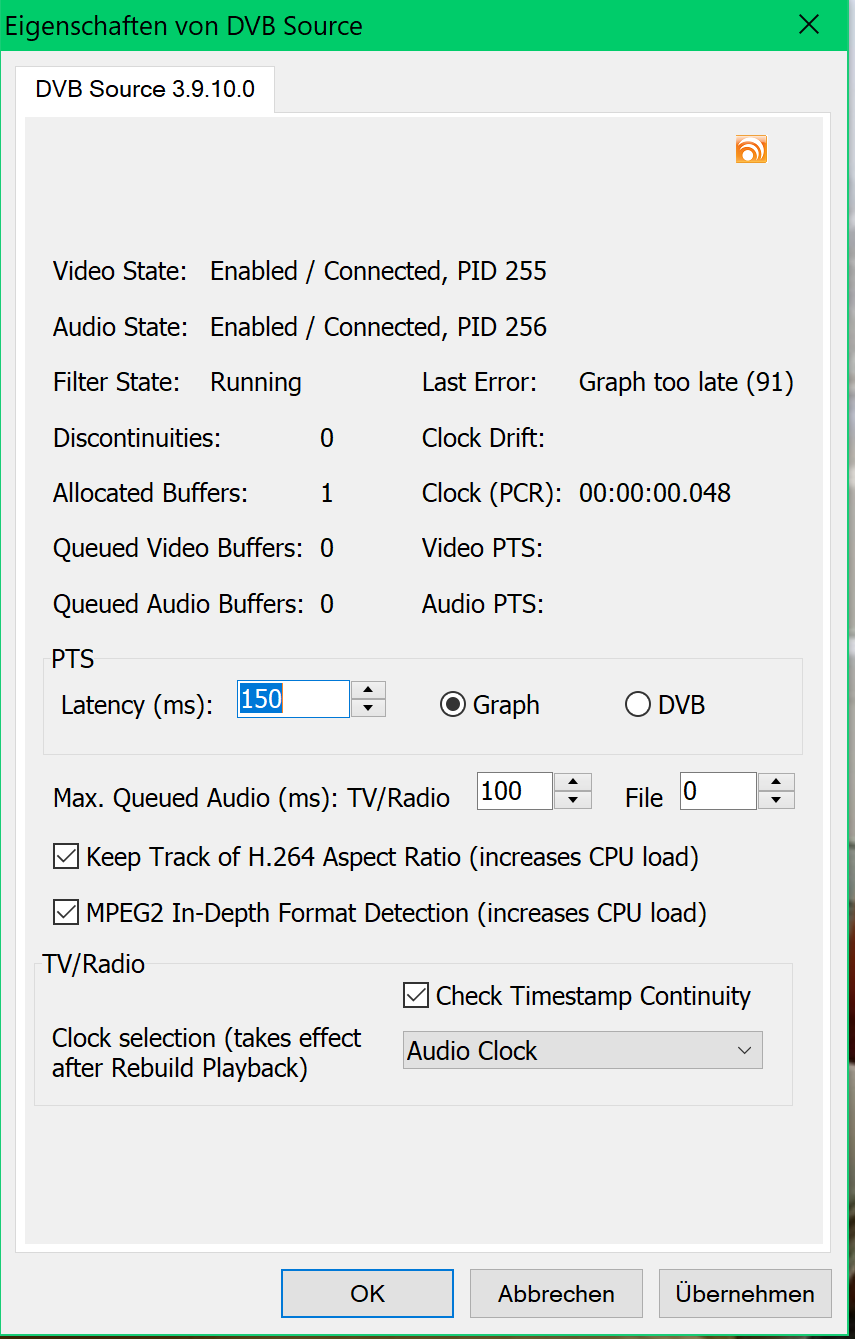Open the Audio Clock selection dropdown
This screenshot has height=1339, width=855.
click(582, 1051)
